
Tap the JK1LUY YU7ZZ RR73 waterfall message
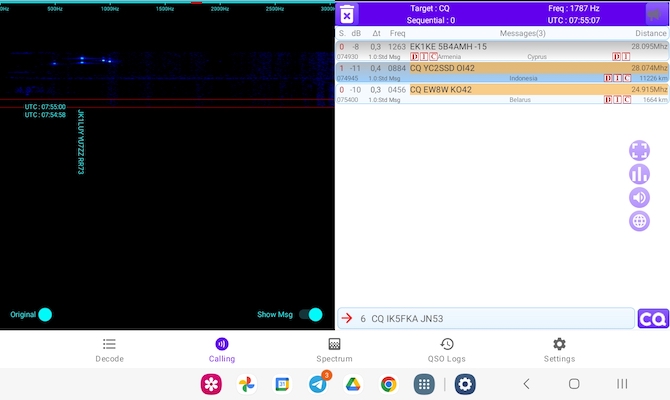(81, 142)
